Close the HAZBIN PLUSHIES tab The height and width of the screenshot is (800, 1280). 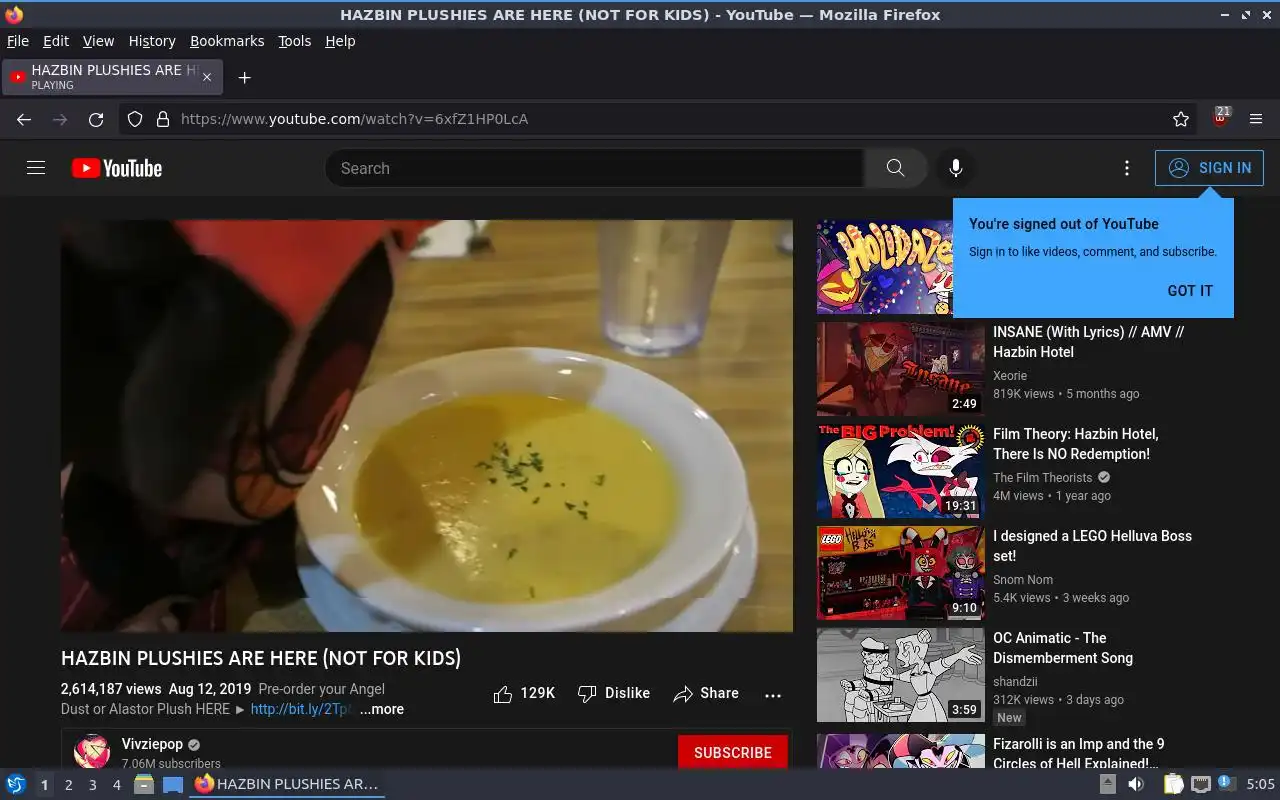point(207,77)
